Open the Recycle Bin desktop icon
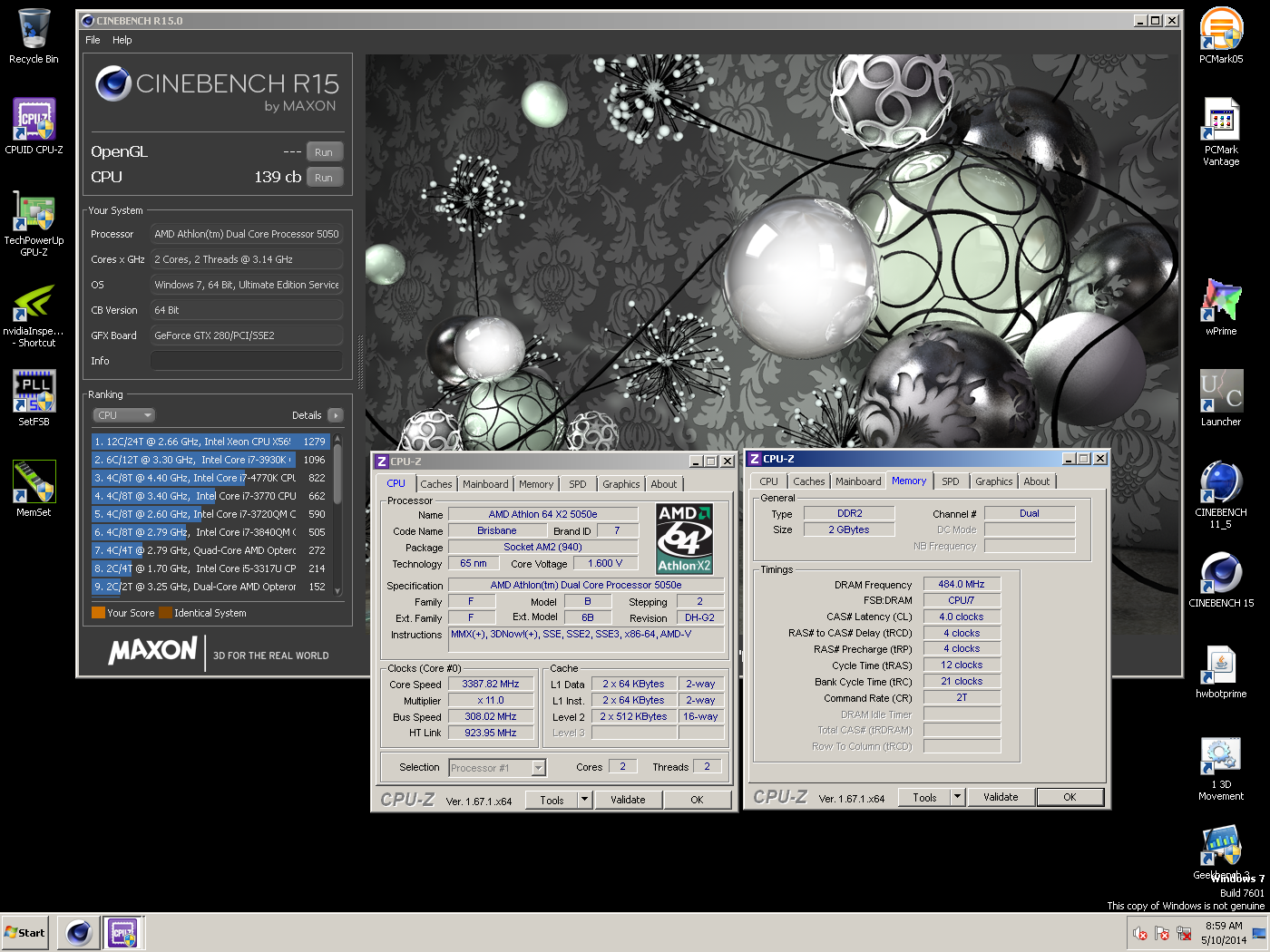Viewport: 1270px width, 952px height. coord(34,36)
